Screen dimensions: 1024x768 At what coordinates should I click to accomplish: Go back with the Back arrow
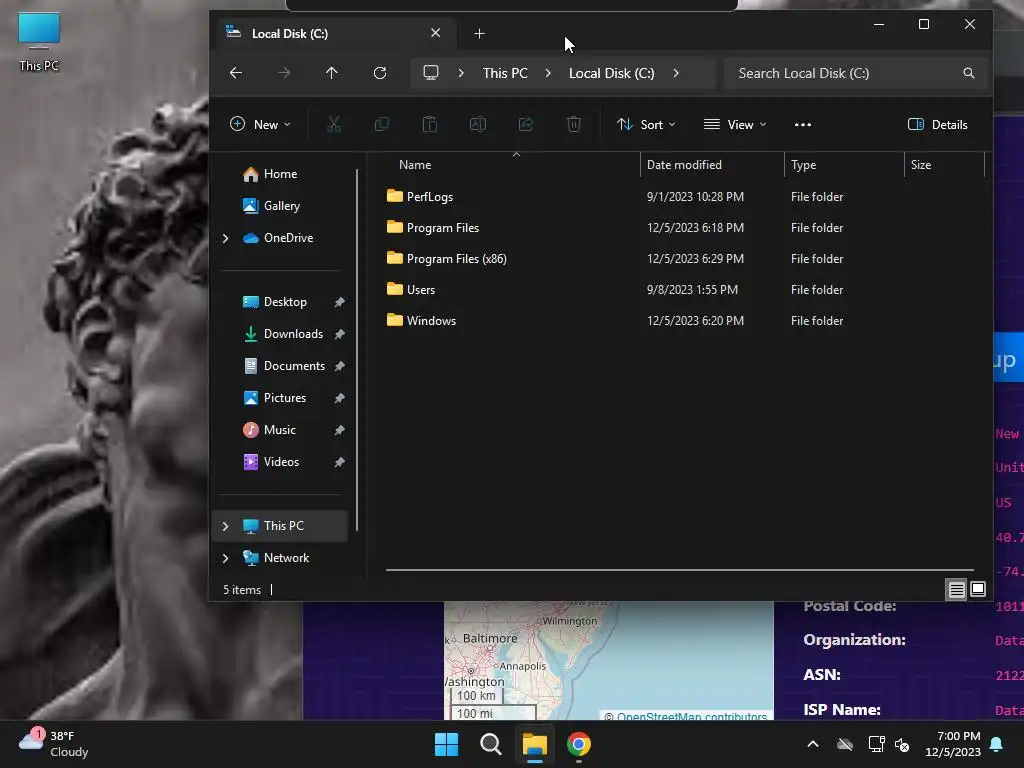click(236, 73)
